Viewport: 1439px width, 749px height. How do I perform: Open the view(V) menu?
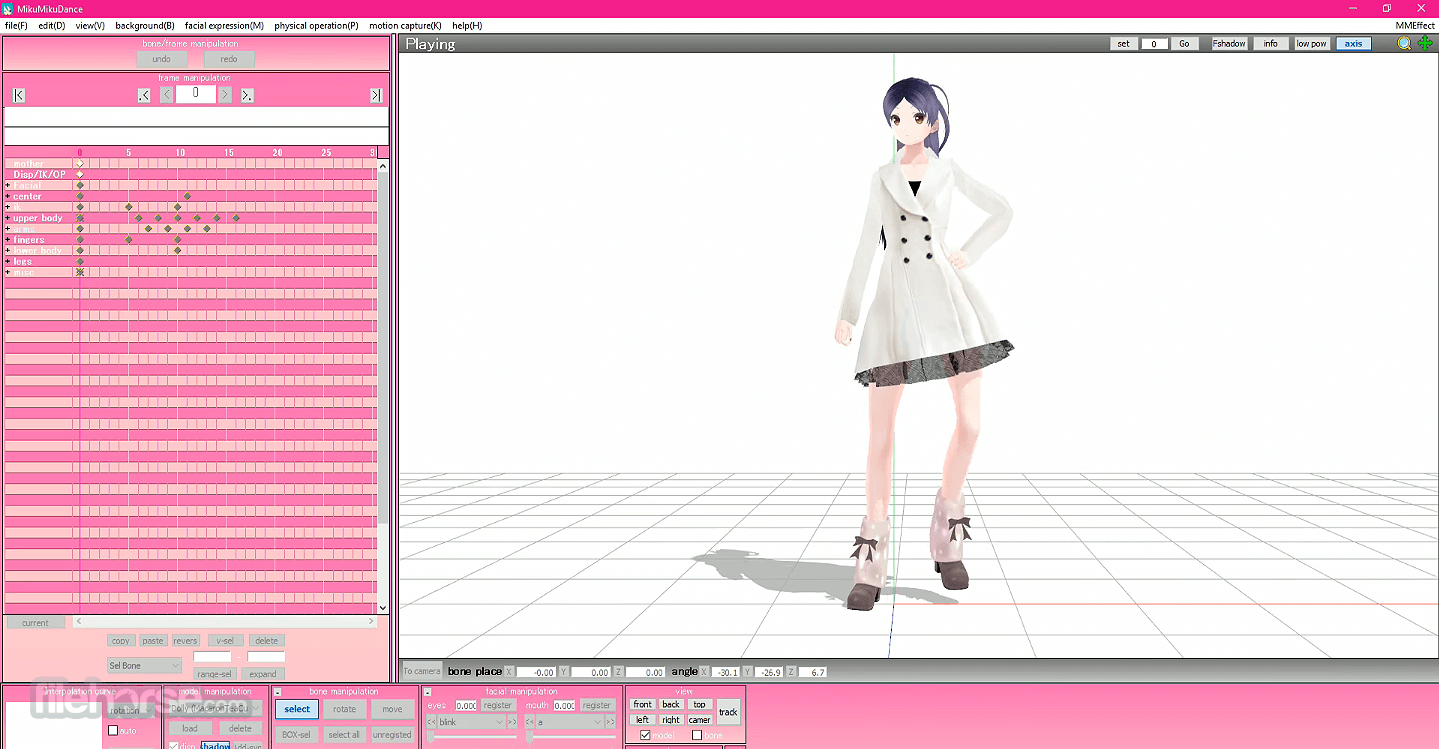pos(90,25)
